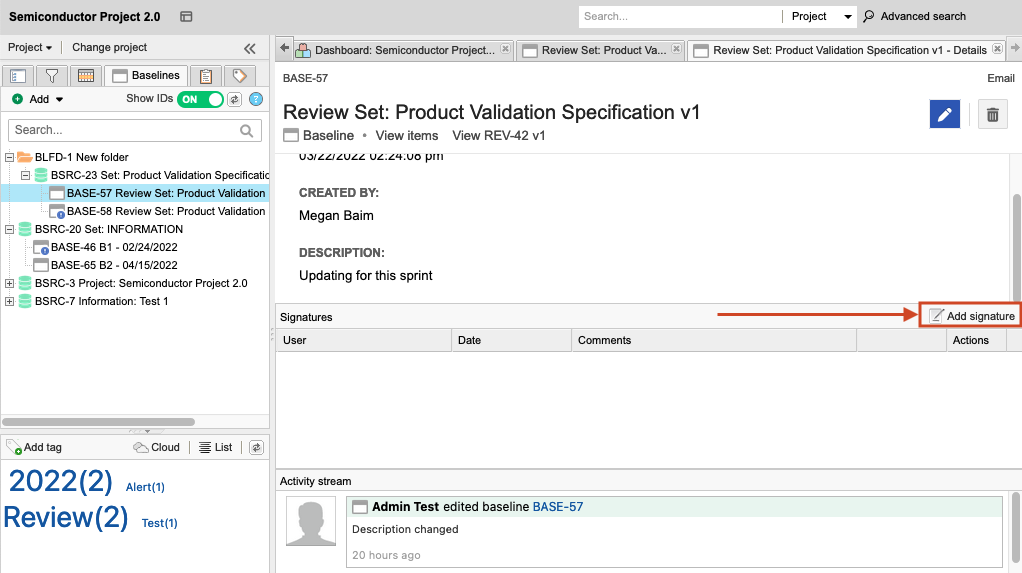Refresh the tag cloud panel
The height and width of the screenshot is (573, 1022).
[256, 447]
